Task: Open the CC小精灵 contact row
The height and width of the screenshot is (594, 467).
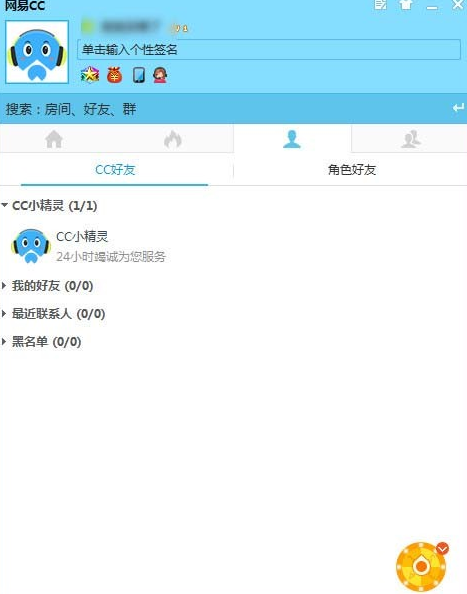Action: (233, 246)
